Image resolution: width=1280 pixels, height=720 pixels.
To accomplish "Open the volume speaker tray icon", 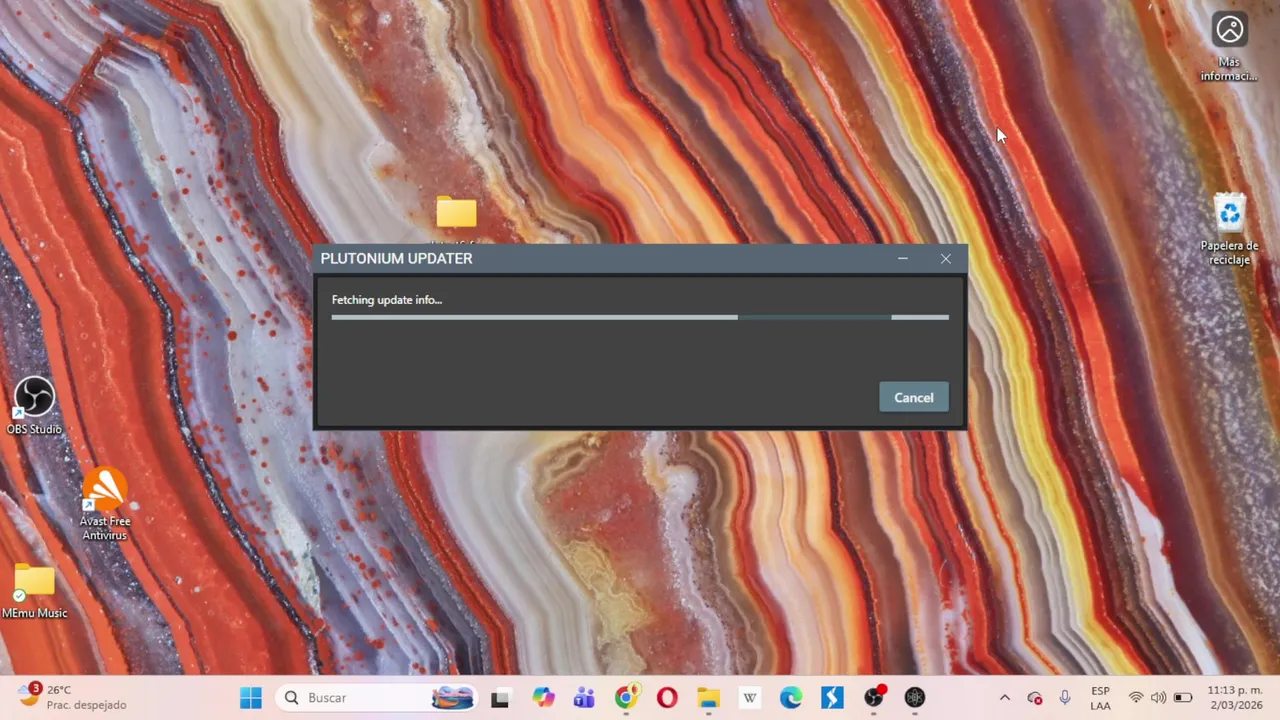I will pos(1158,698).
